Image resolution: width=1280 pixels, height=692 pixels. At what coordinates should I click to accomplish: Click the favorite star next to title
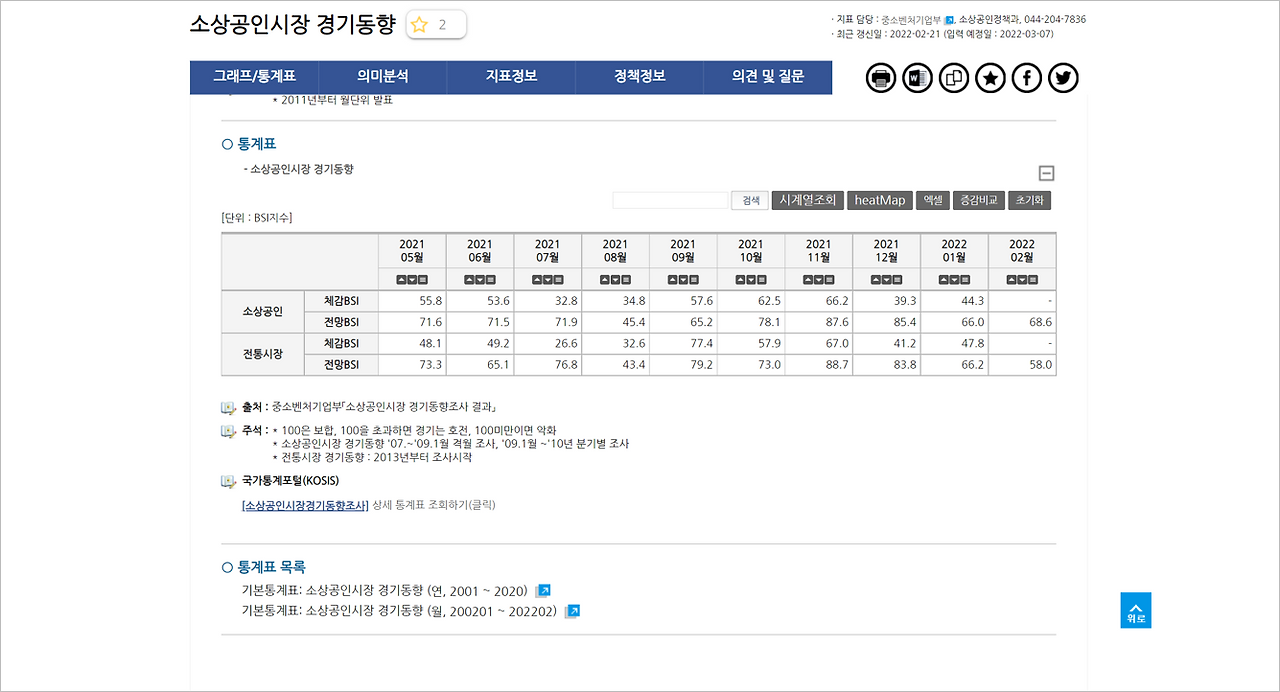pos(420,25)
